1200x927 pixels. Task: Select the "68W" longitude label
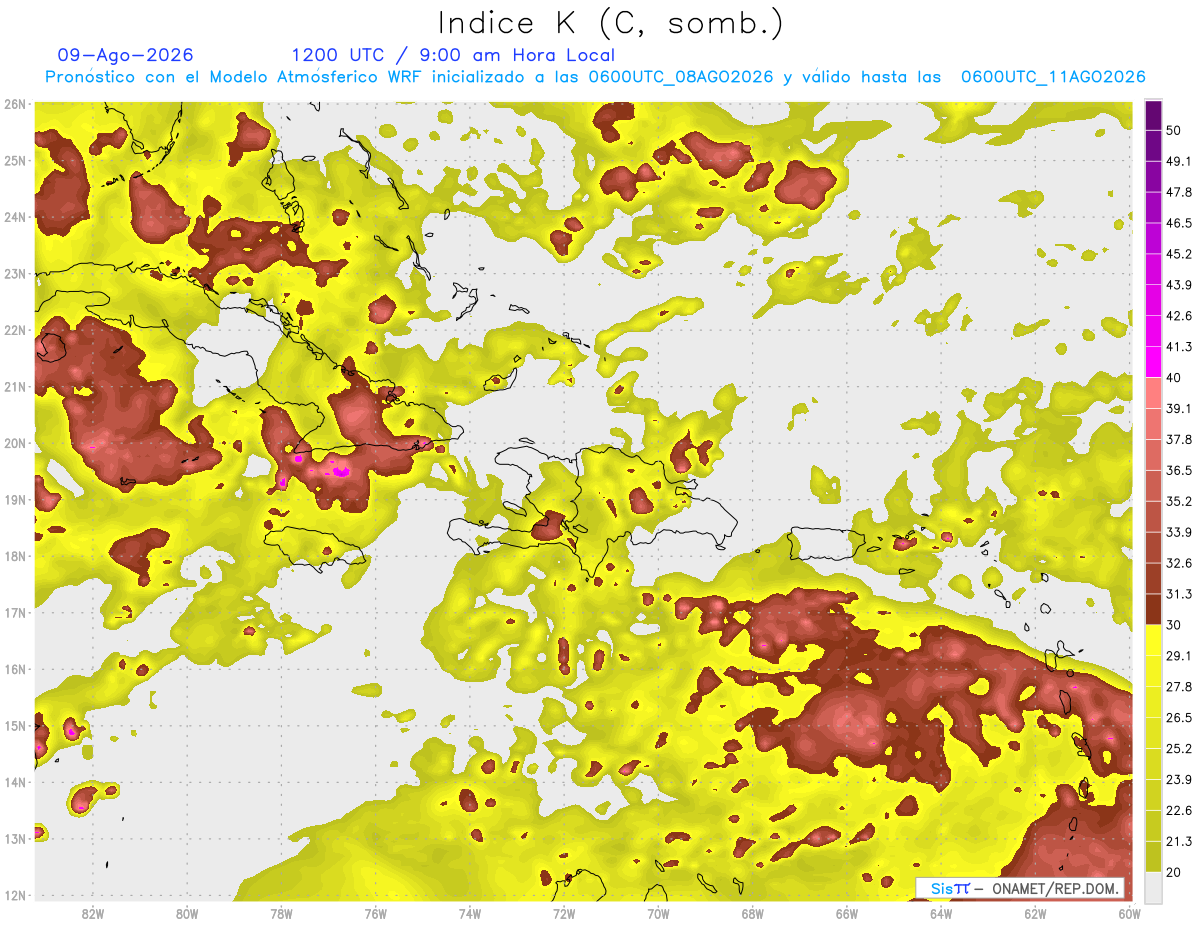(753, 914)
